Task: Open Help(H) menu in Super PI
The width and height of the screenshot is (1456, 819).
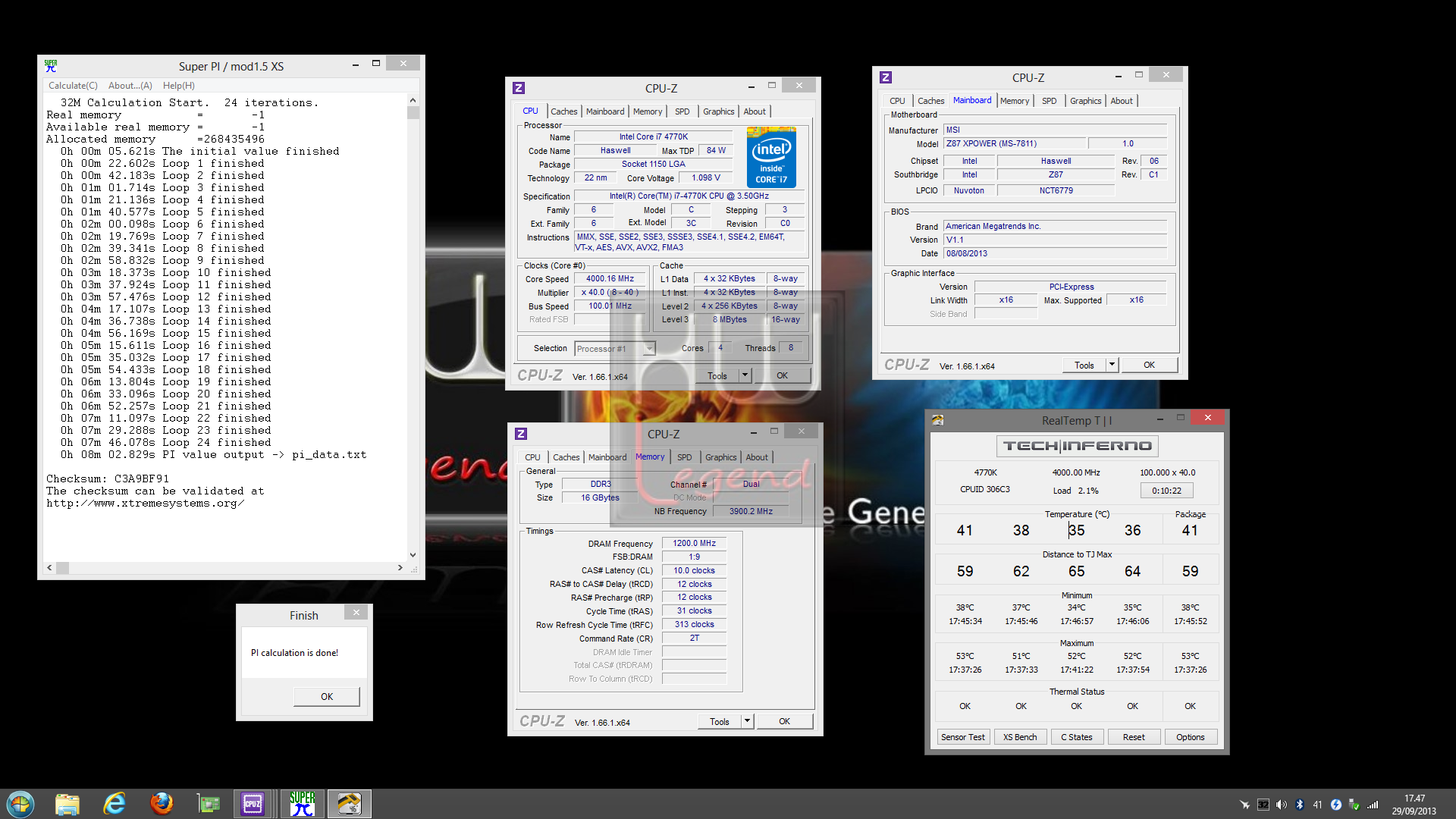Action: click(179, 86)
